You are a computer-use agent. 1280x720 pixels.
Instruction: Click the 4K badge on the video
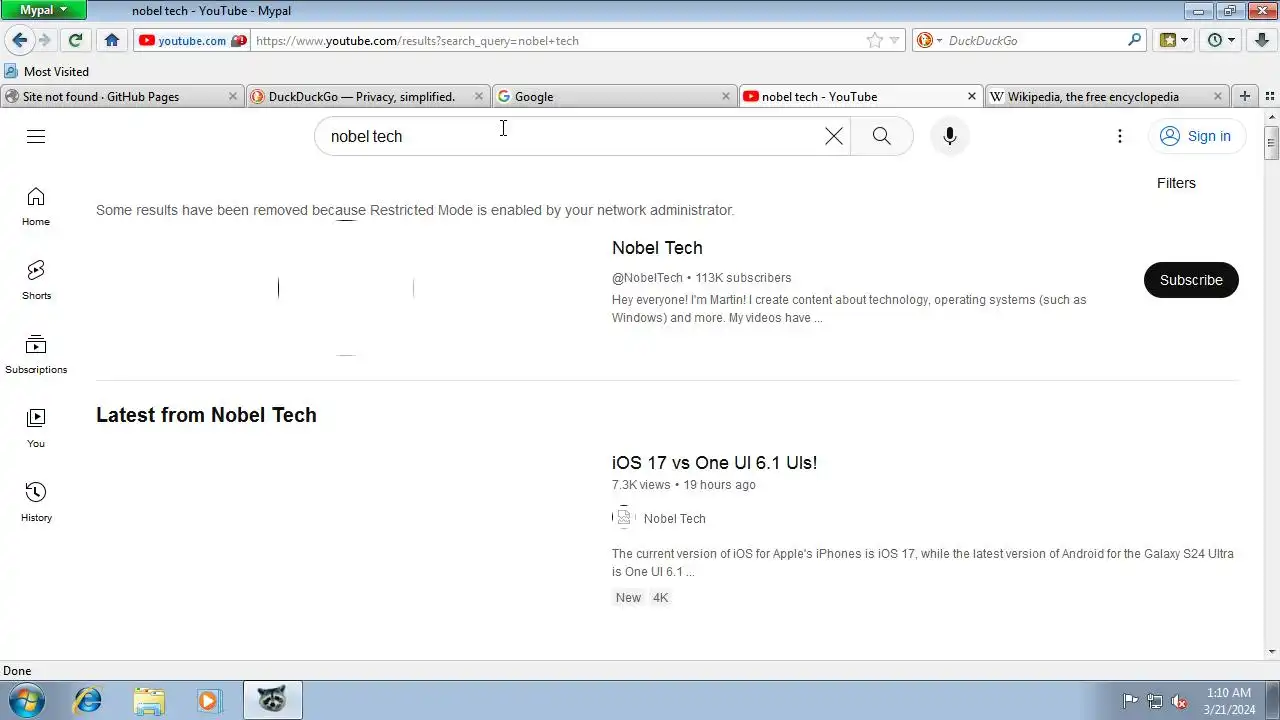(x=660, y=598)
